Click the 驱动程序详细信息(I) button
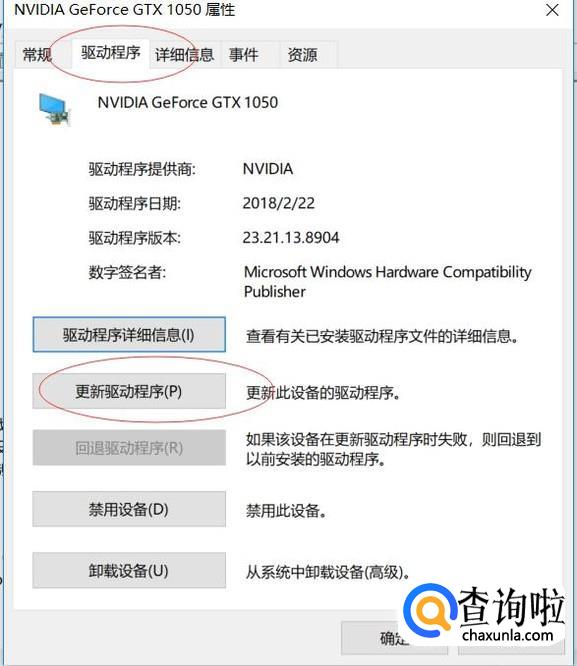 pos(129,335)
